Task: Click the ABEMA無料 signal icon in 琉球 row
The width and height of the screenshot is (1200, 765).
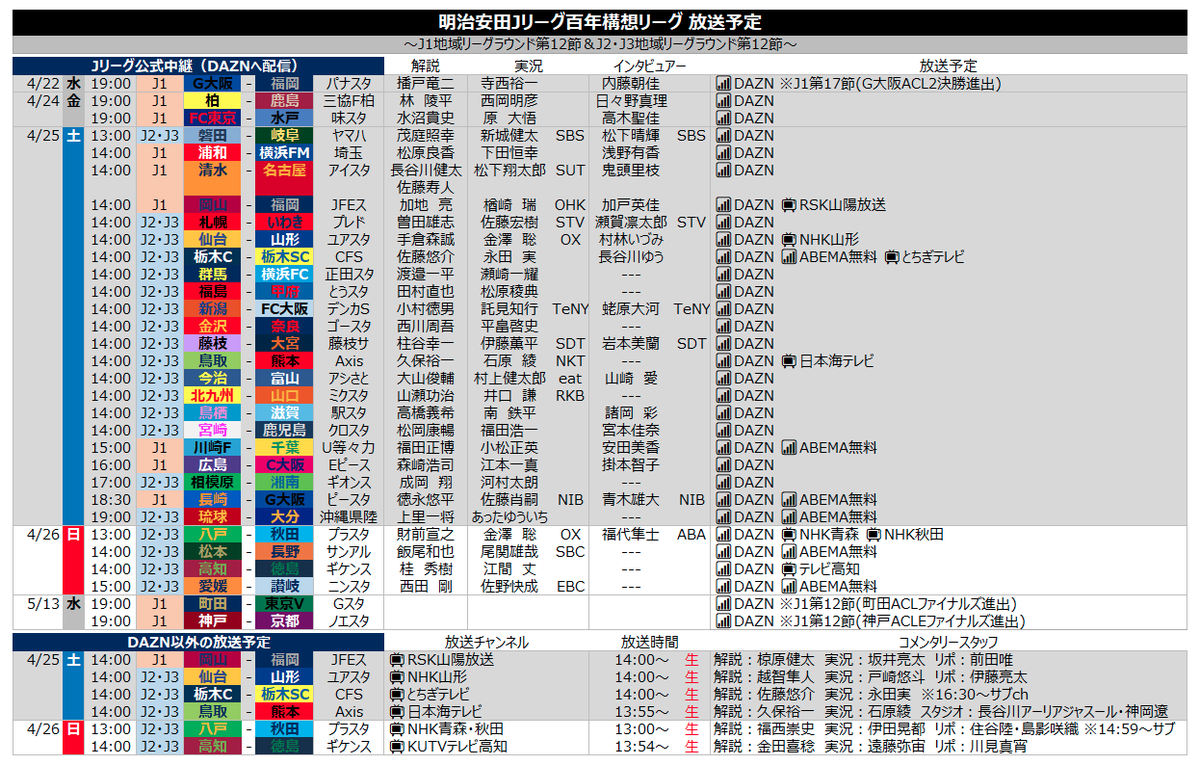Action: point(788,517)
